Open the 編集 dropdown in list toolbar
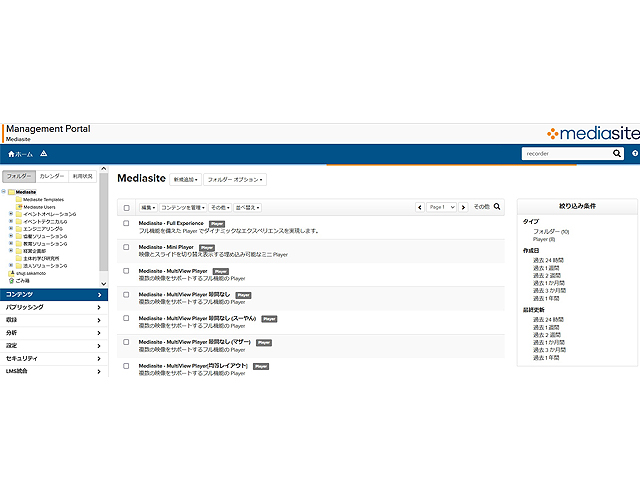The width and height of the screenshot is (640, 500). pos(148,208)
